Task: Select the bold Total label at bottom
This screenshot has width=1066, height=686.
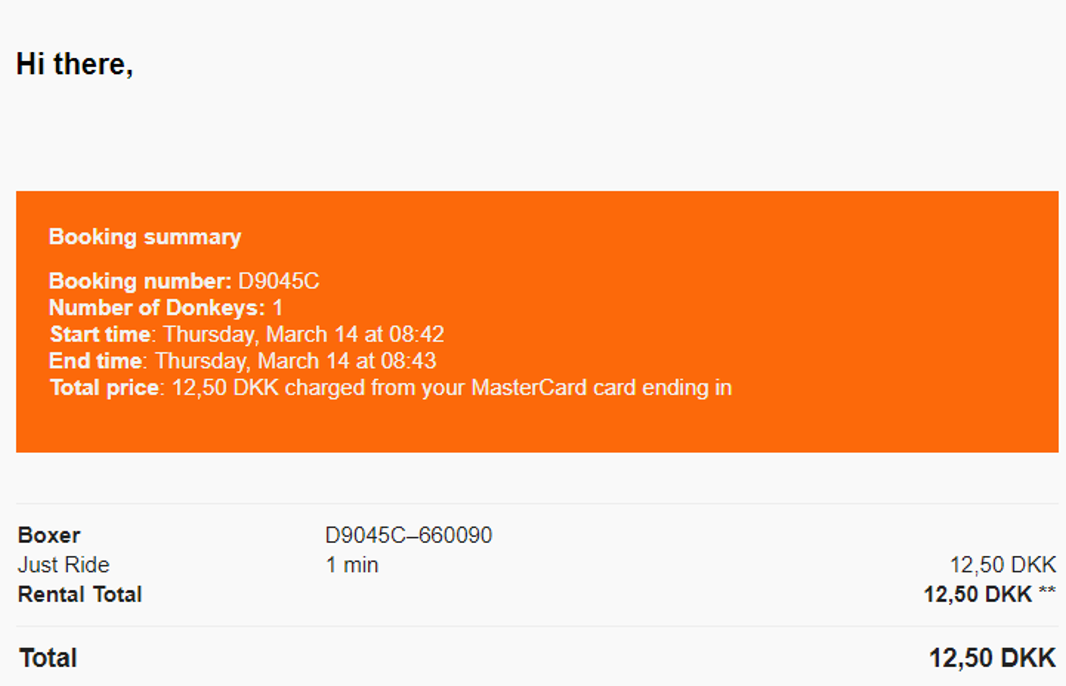Action: click(x=48, y=658)
